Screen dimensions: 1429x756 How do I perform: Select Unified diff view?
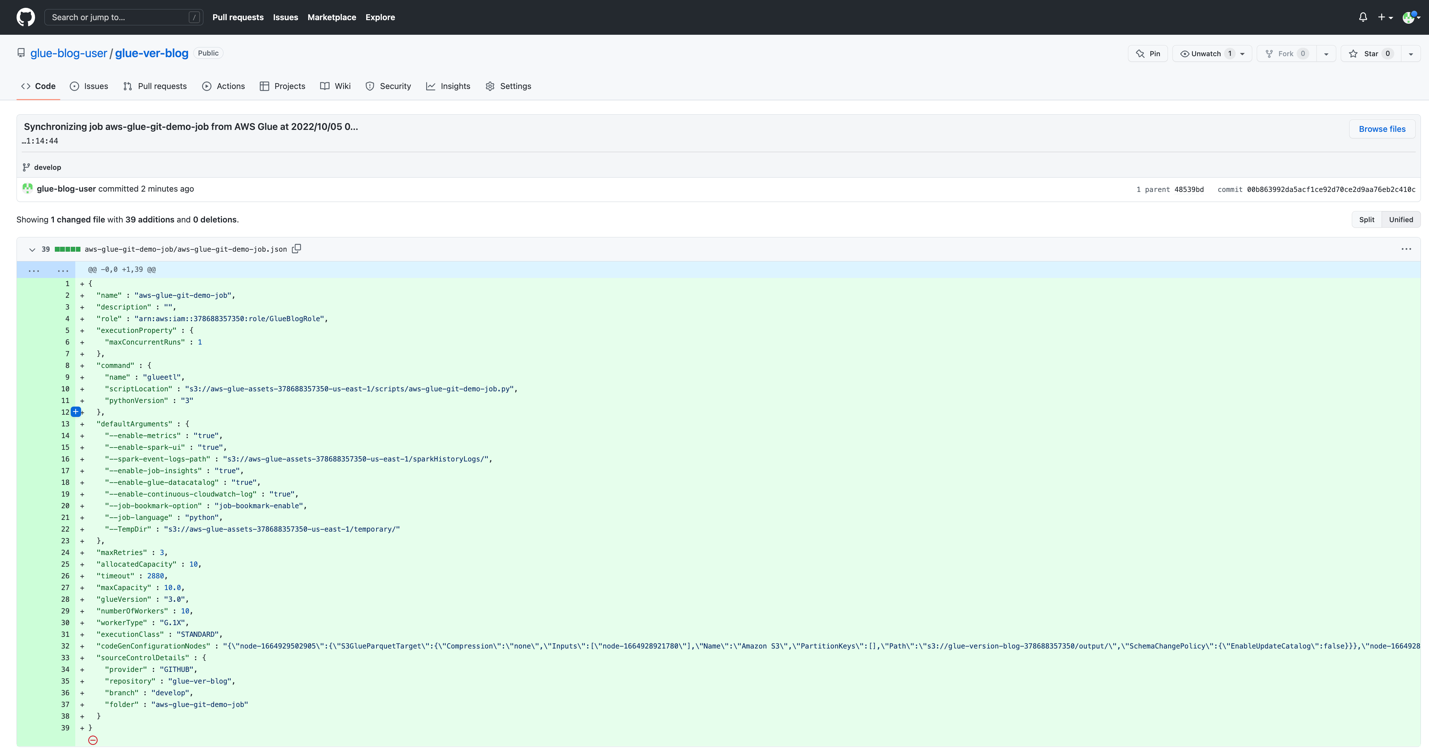(1400, 220)
